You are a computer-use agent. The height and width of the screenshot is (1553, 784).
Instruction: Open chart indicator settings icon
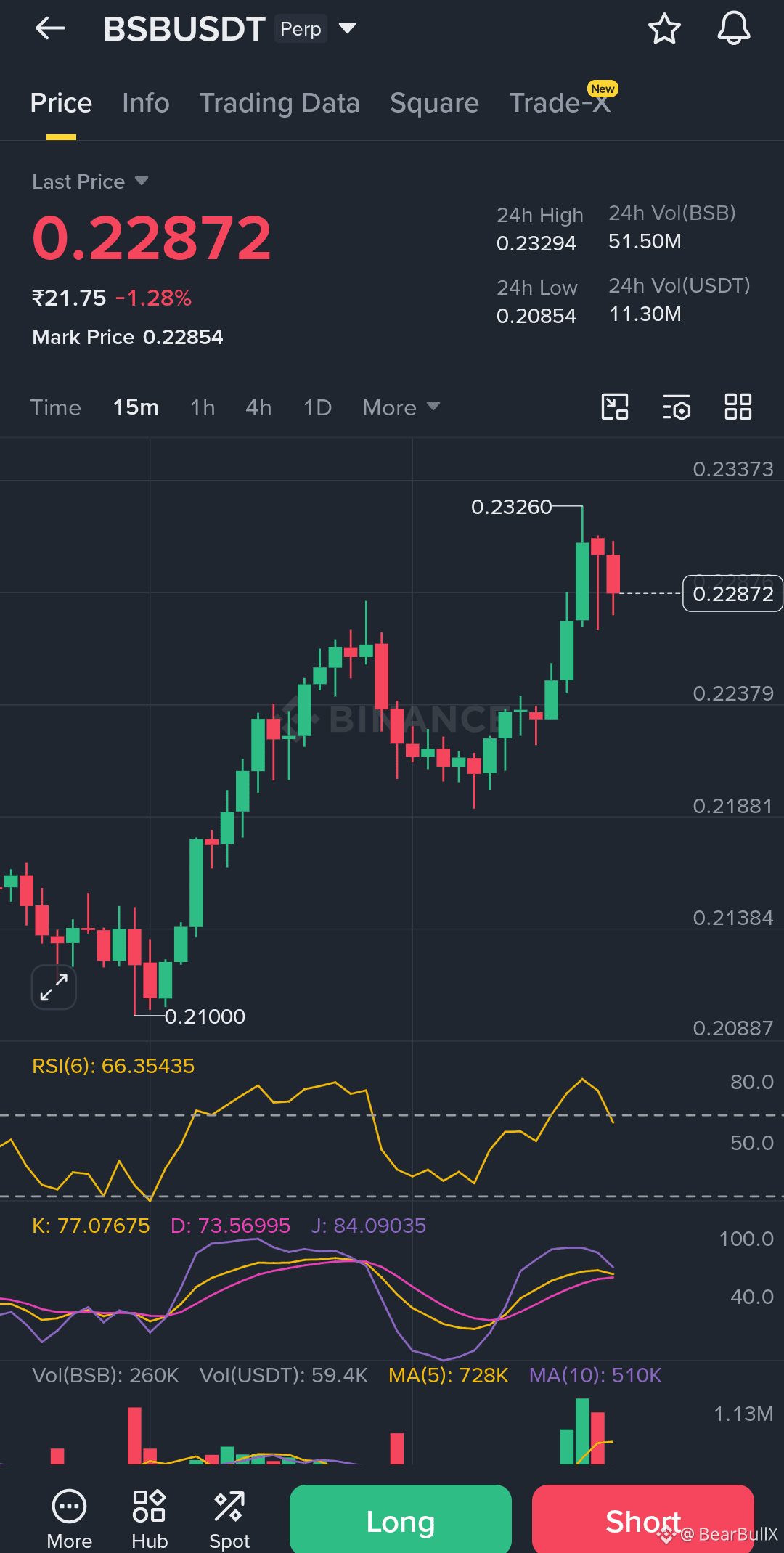[x=677, y=407]
